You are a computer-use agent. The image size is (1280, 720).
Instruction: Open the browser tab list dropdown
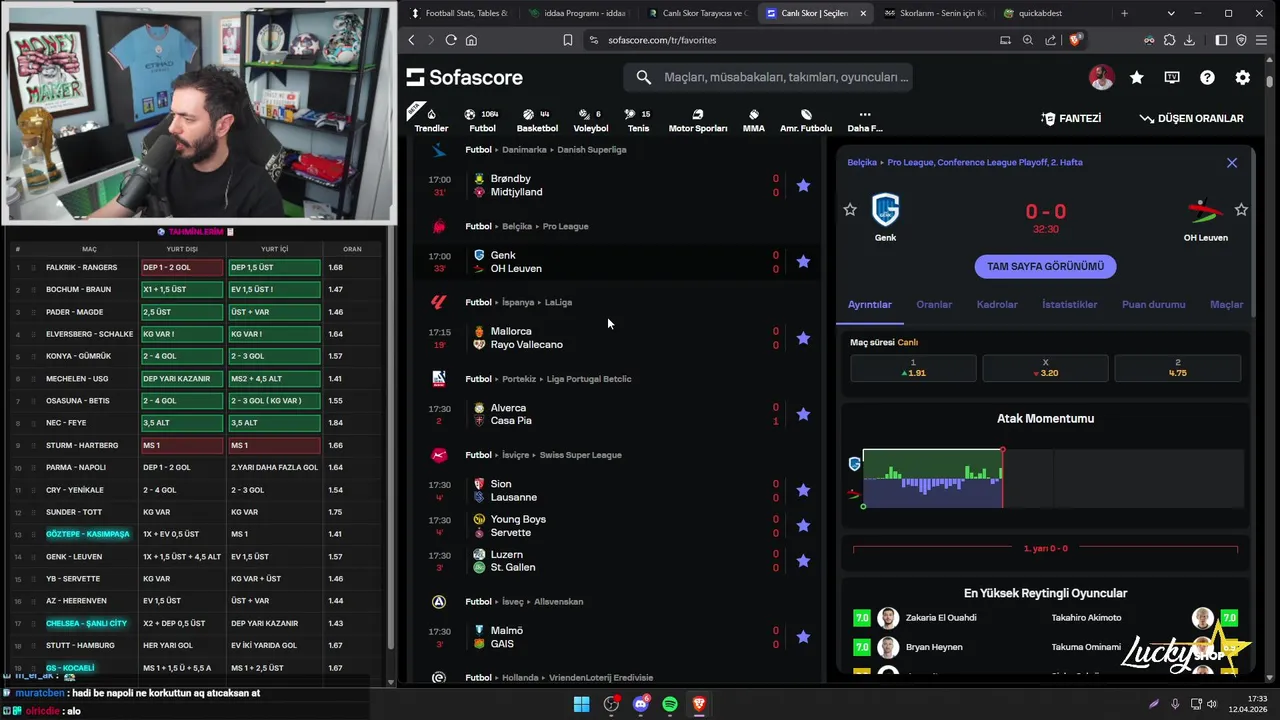coord(1171,13)
